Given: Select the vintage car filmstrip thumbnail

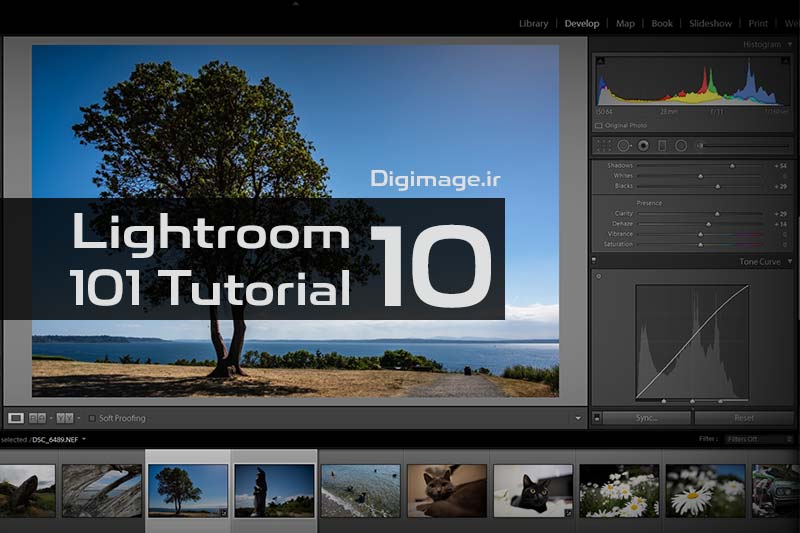Looking at the screenshot, I should click(776, 491).
